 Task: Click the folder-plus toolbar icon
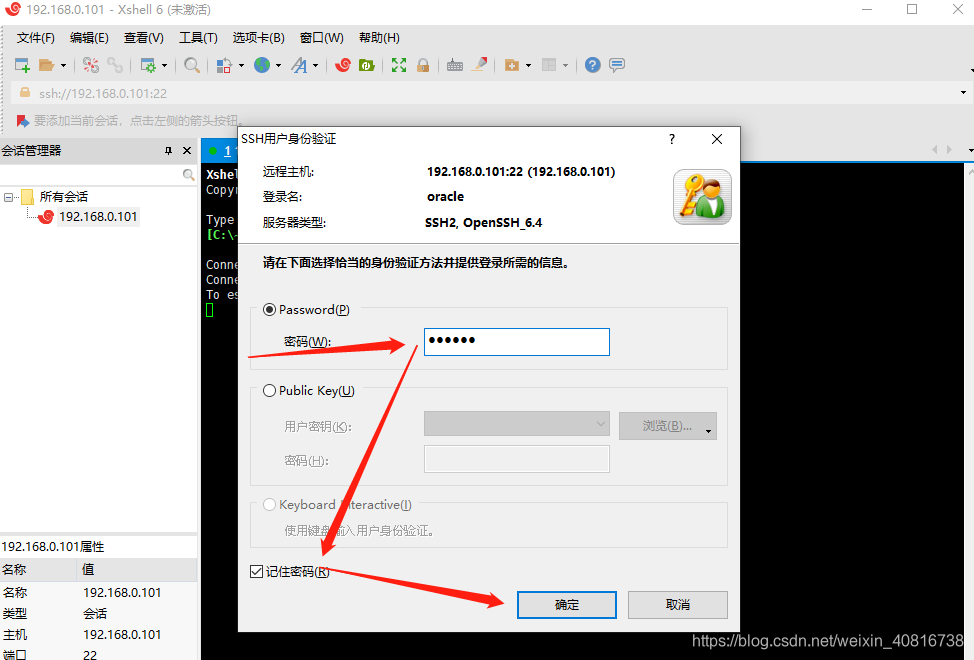(x=512, y=65)
